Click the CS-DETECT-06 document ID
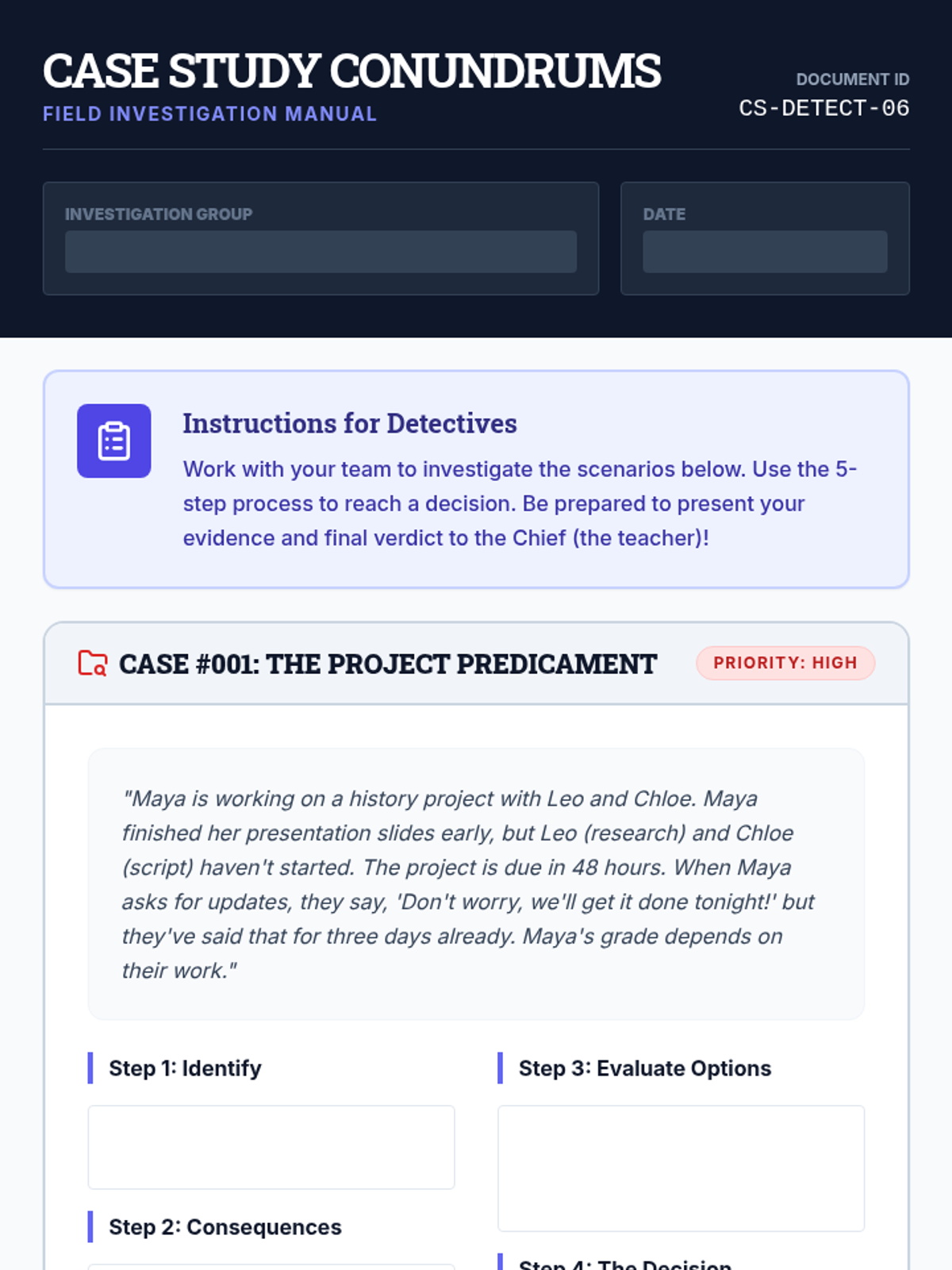Screen dimensions: 952x1270 (x=823, y=108)
